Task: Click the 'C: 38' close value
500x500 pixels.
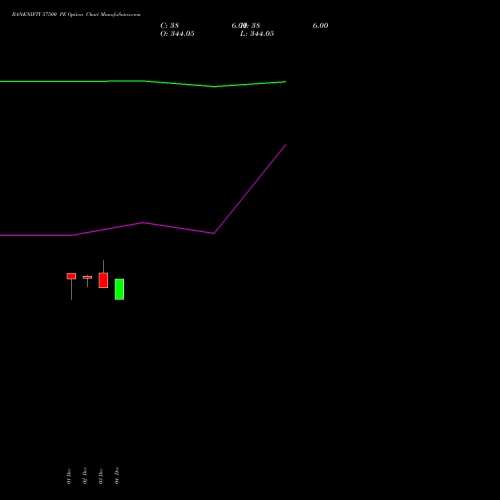Action: (170, 26)
